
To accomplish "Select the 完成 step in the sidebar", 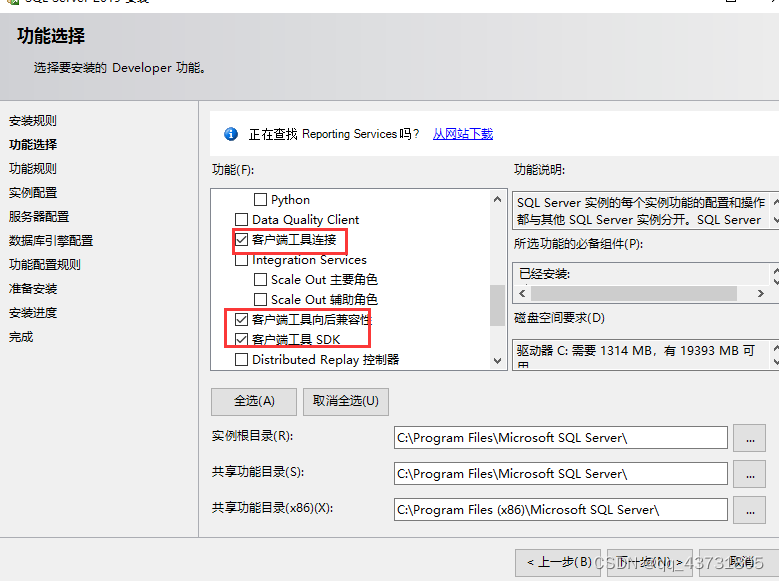I will click(x=21, y=337).
